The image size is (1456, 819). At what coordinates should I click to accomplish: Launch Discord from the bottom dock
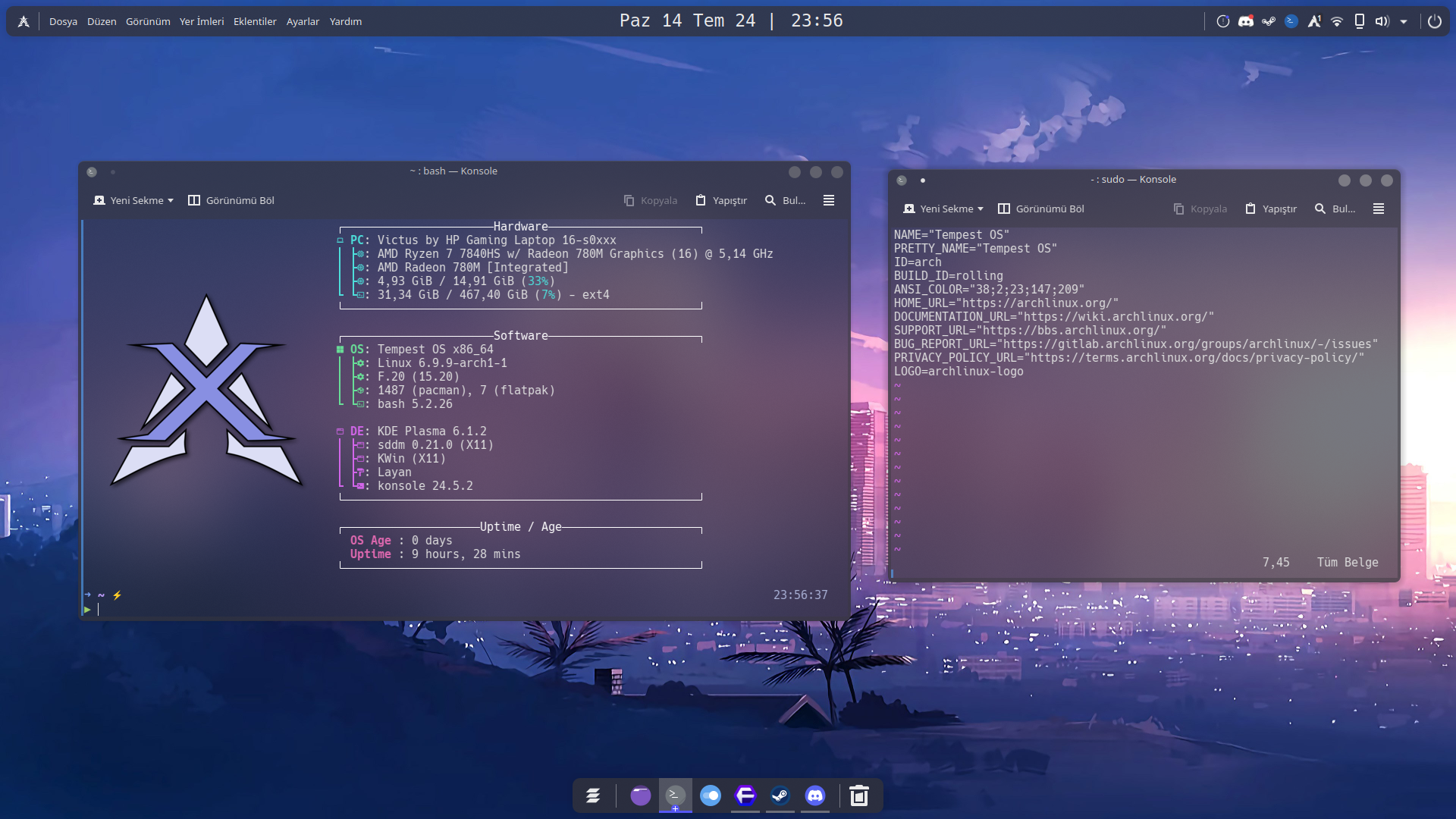814,795
